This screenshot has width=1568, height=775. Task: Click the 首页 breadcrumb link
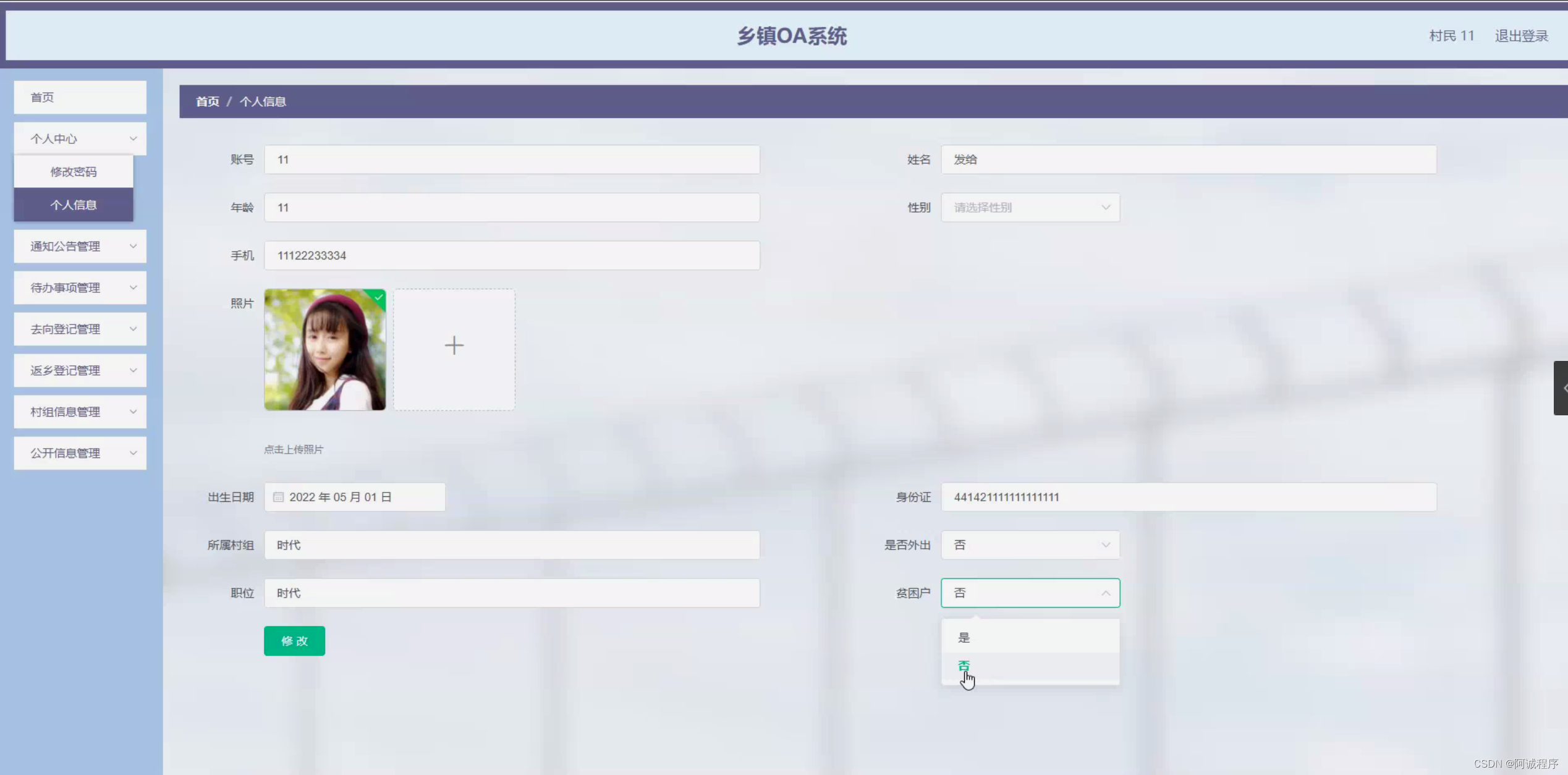pos(207,101)
